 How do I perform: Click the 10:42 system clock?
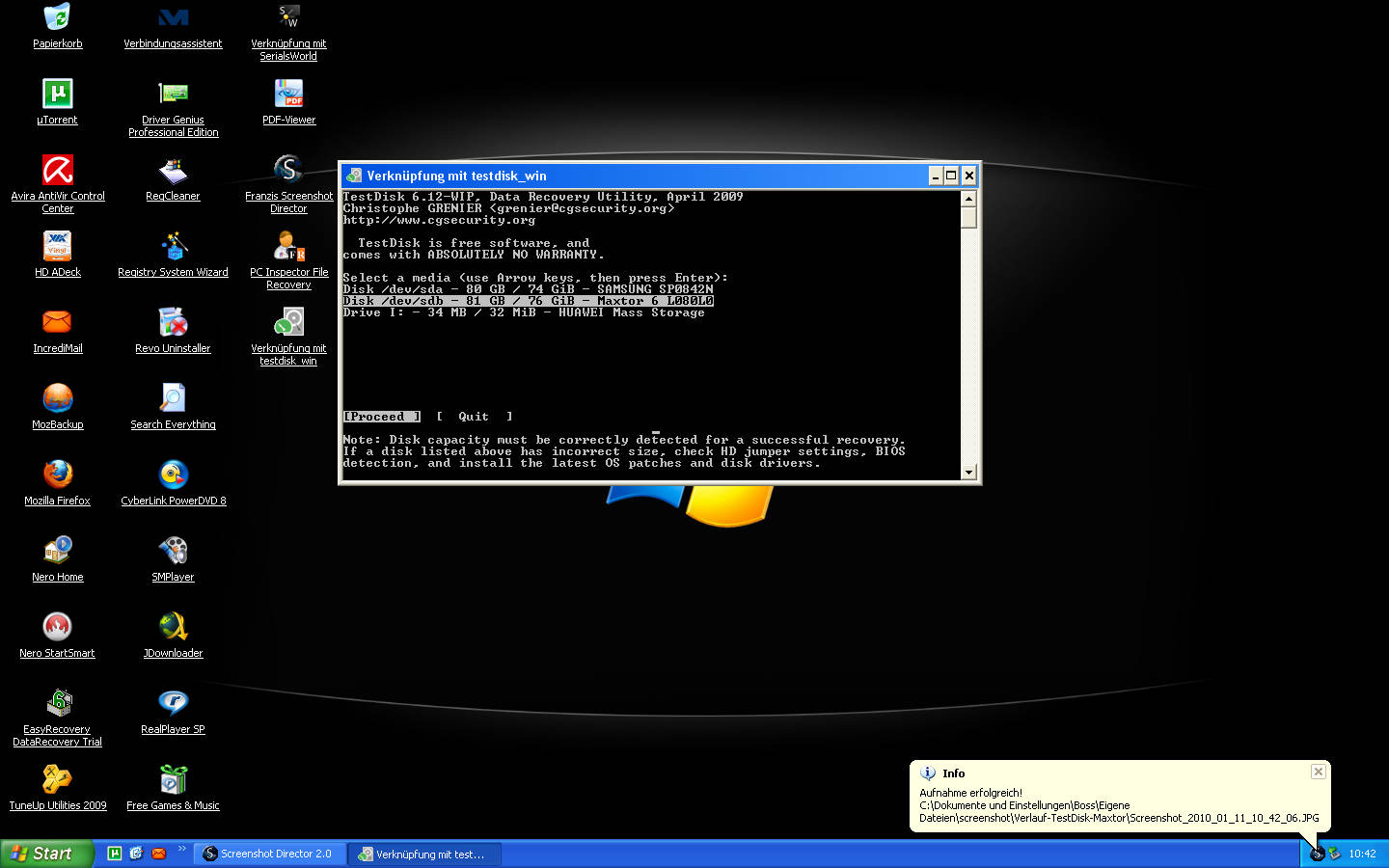tap(1362, 854)
